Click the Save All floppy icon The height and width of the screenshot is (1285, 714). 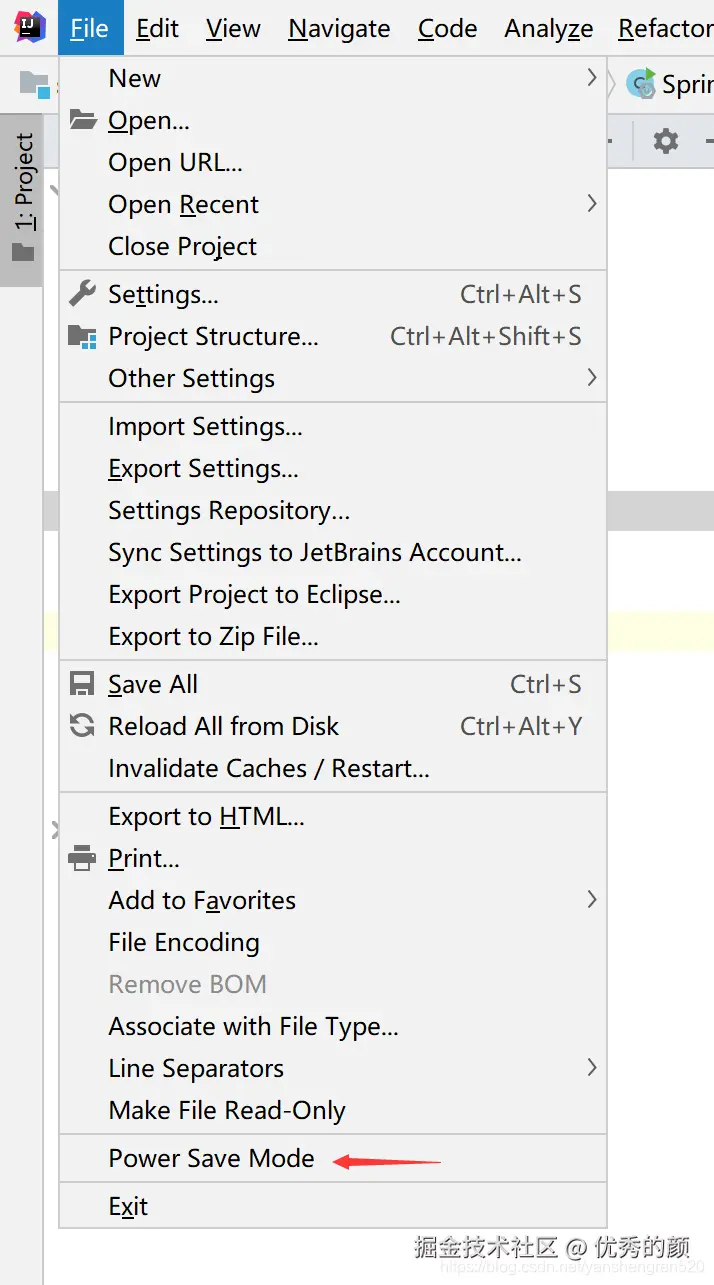coord(82,684)
